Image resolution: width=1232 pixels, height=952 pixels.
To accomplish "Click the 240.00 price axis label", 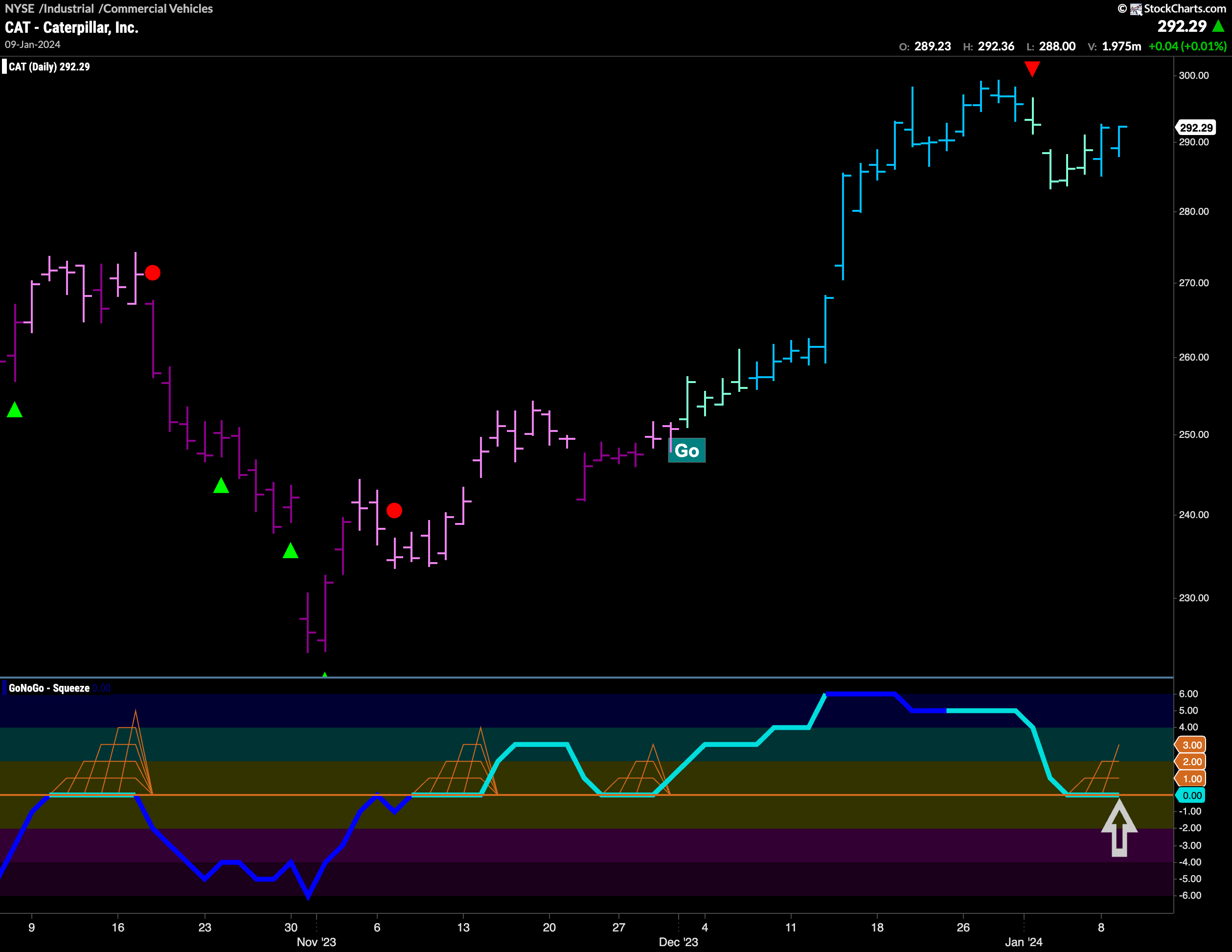I will [x=1194, y=515].
